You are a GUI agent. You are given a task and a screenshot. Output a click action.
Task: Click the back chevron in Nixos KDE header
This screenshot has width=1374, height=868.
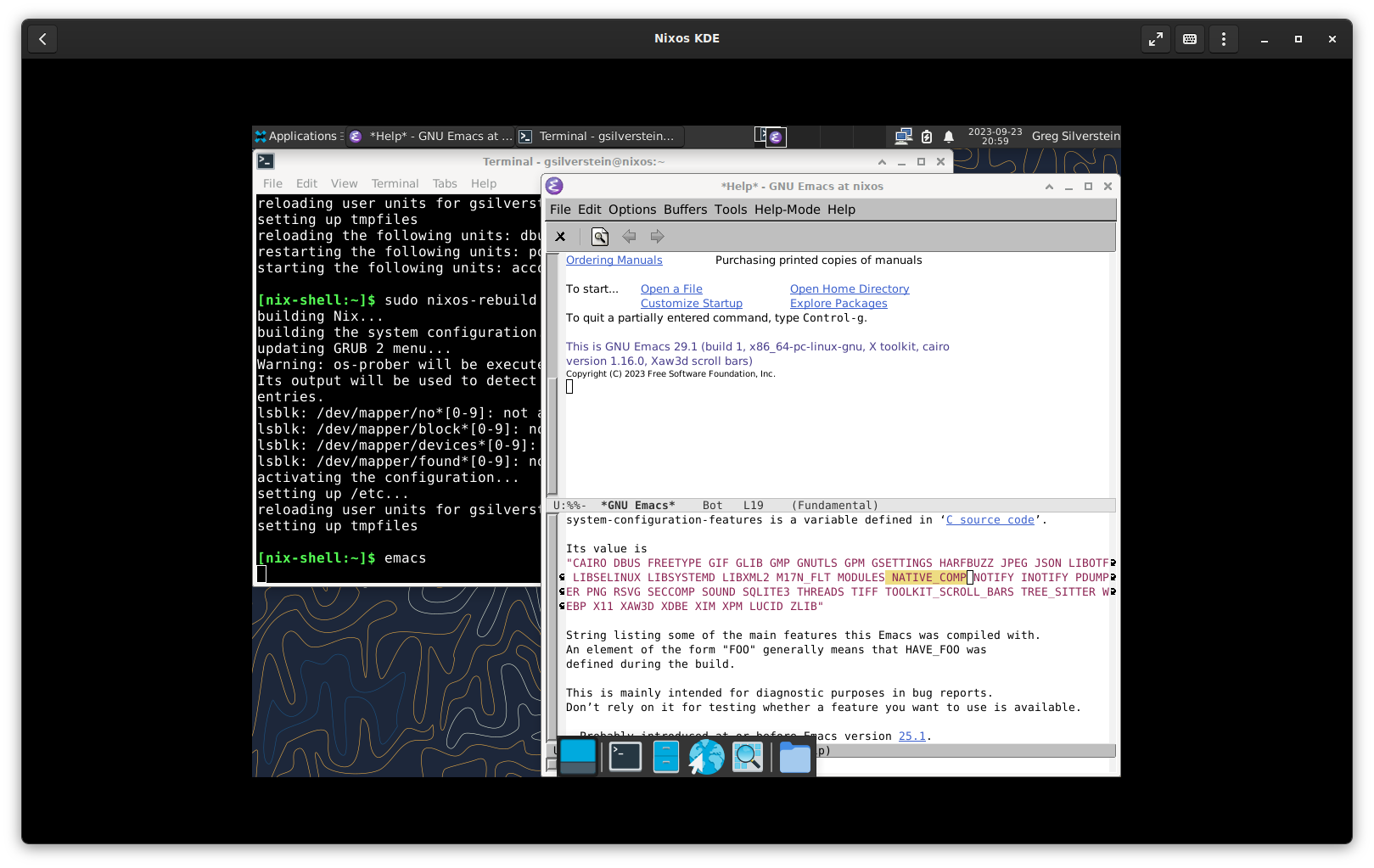42,39
